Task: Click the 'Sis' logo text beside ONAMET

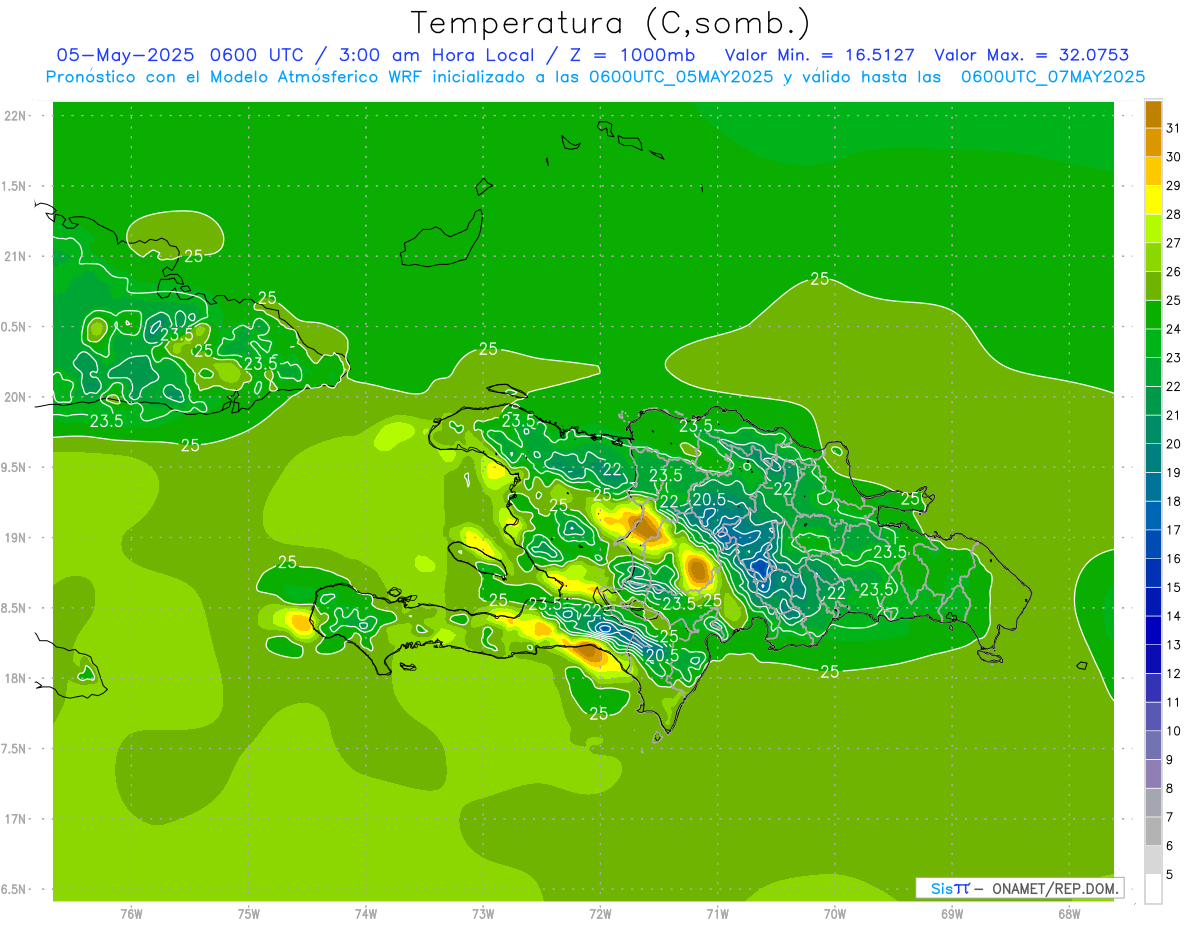Action: [x=941, y=888]
